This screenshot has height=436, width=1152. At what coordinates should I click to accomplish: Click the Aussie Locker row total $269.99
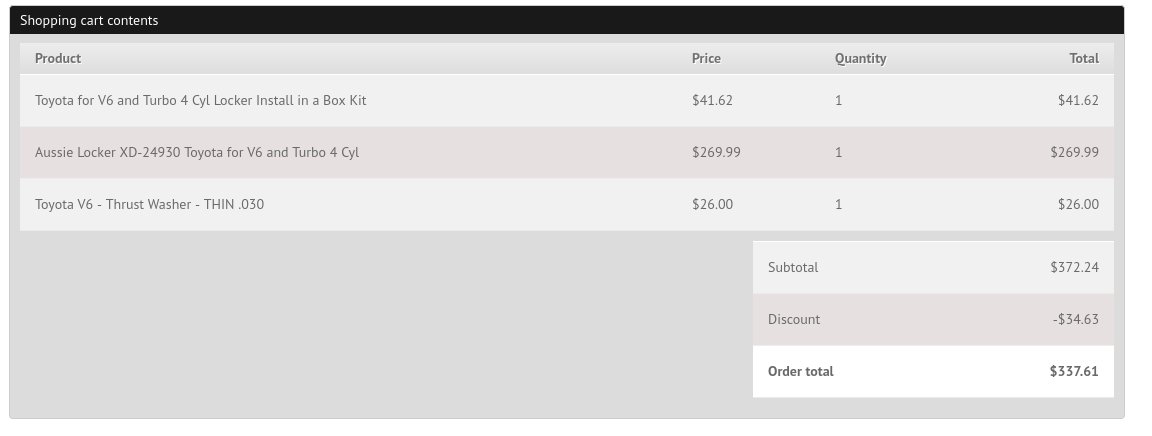coord(1075,152)
